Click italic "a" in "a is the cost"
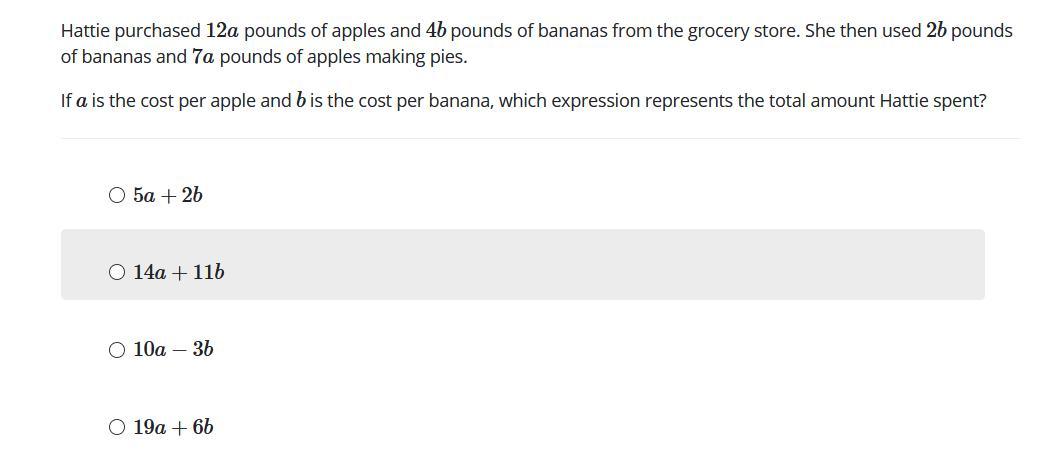1050x474 pixels. point(82,102)
